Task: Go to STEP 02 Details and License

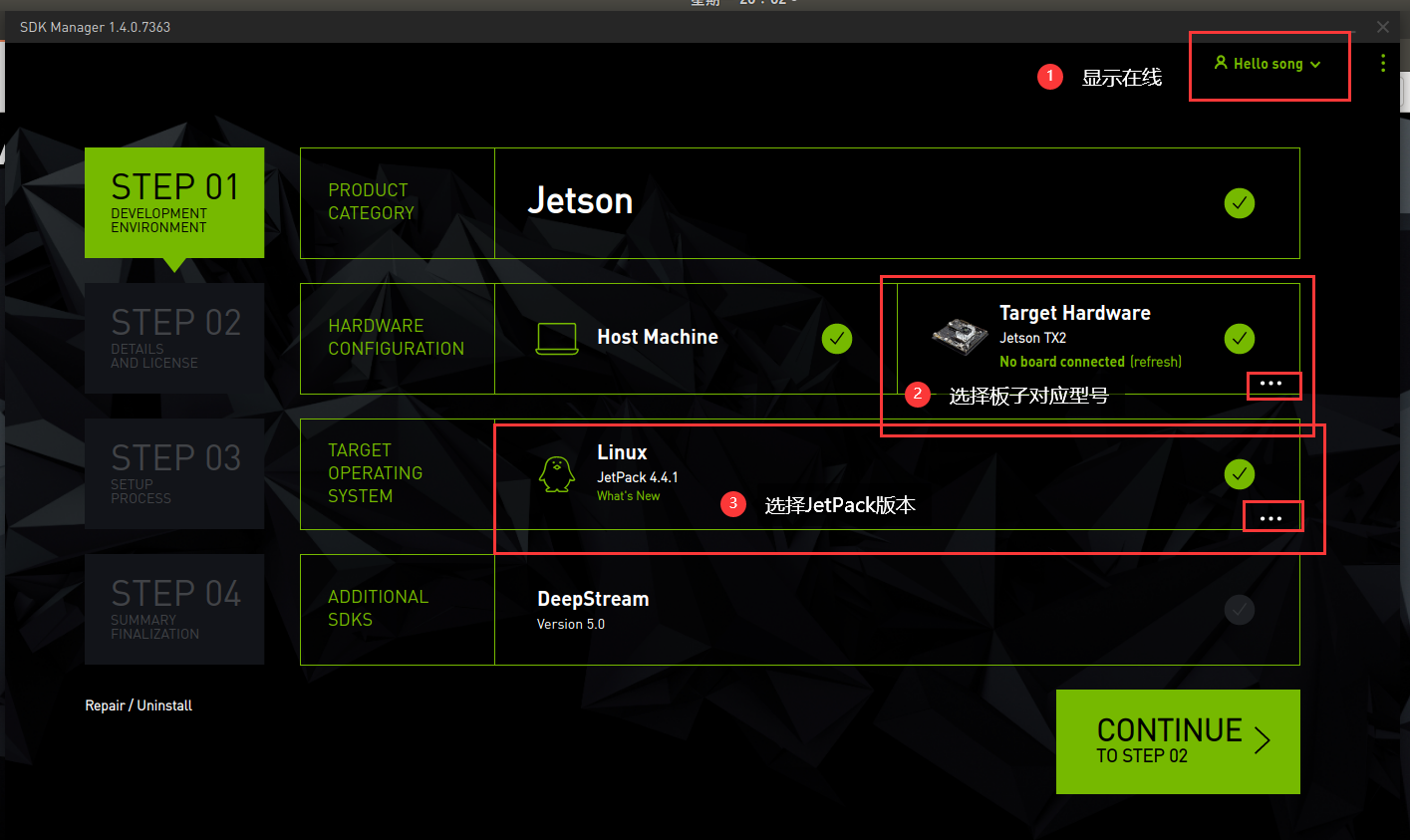Action: (174, 339)
